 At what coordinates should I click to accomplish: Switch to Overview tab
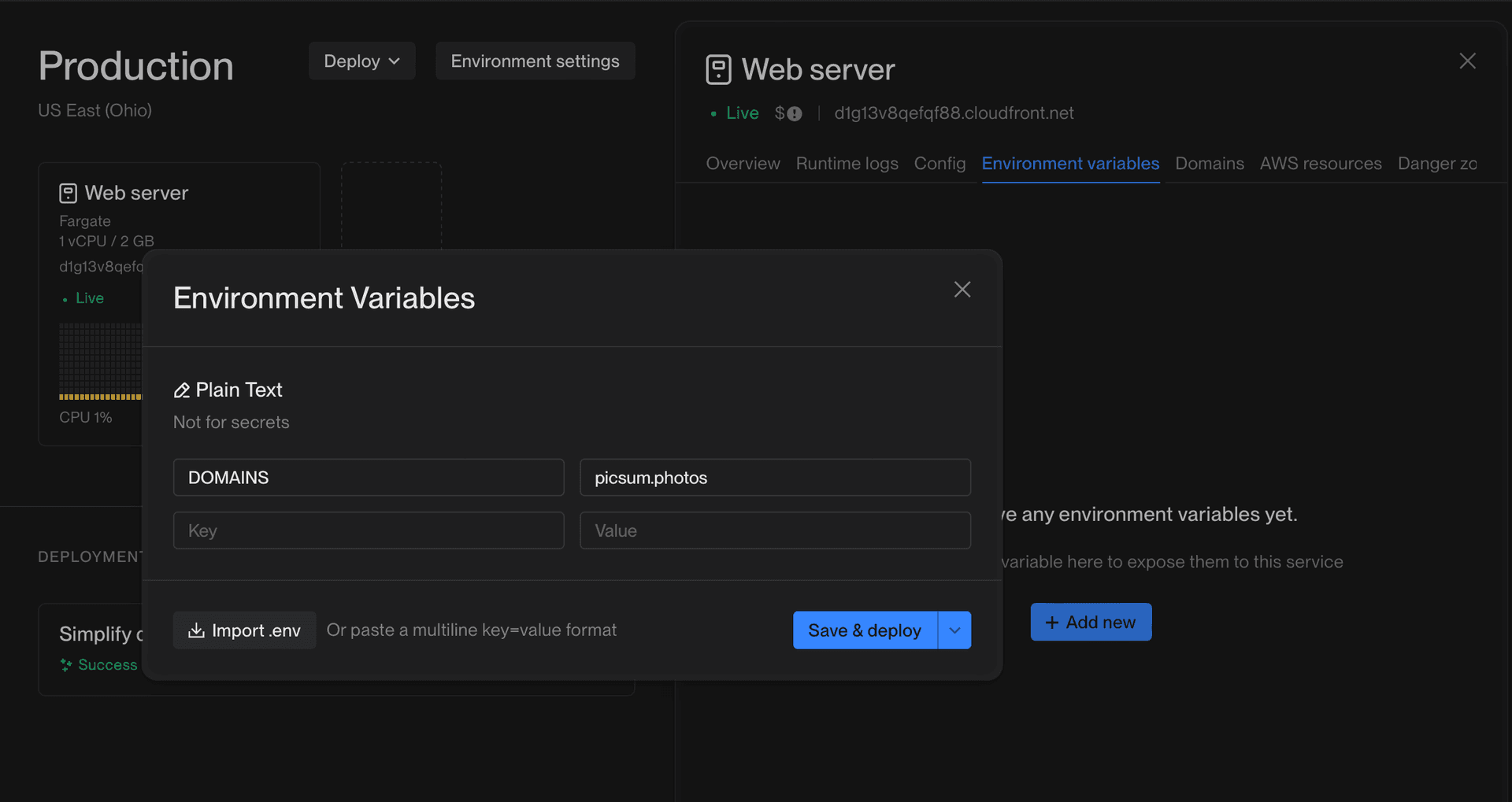click(x=743, y=164)
